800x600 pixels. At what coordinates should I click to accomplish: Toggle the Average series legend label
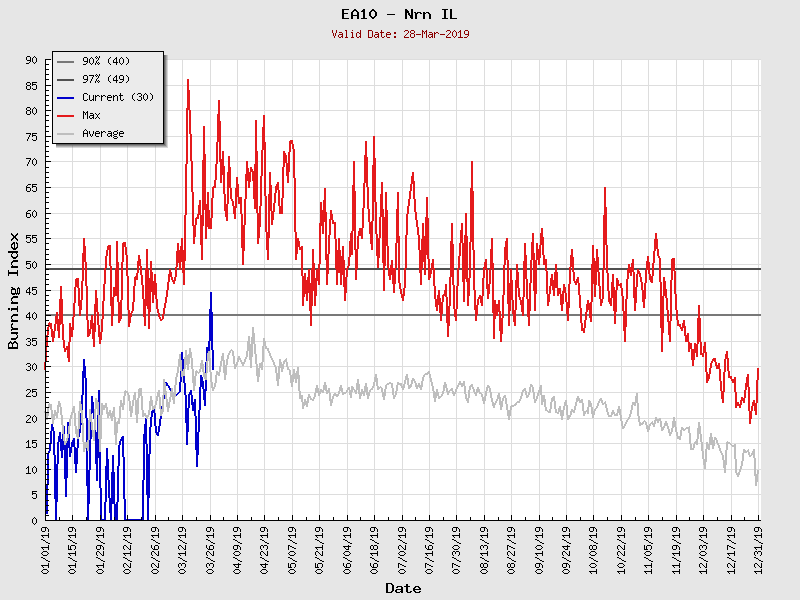click(103, 134)
